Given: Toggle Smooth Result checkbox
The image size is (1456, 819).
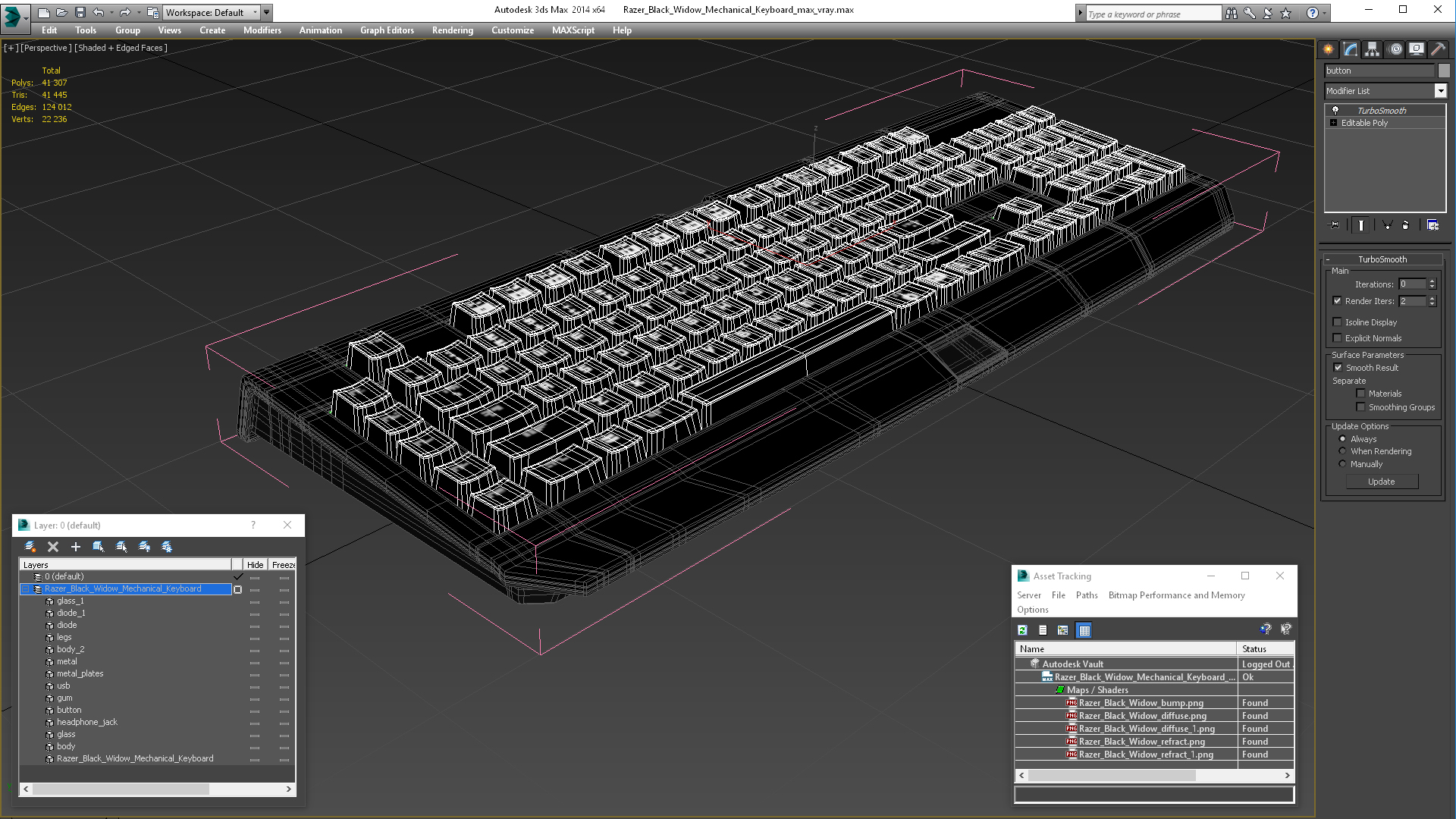Looking at the screenshot, I should click(x=1338, y=368).
